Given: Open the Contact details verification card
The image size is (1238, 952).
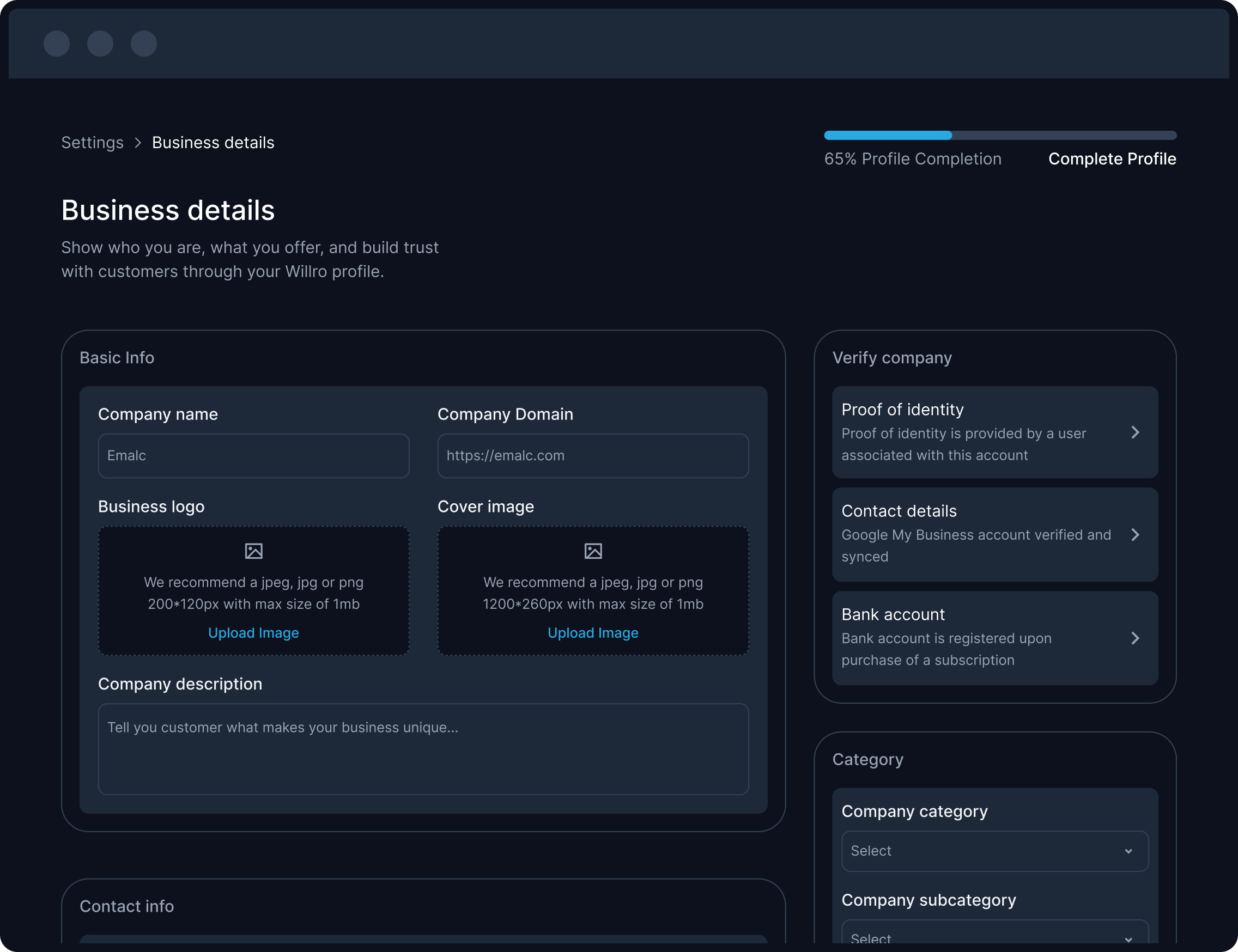Looking at the screenshot, I should [995, 534].
